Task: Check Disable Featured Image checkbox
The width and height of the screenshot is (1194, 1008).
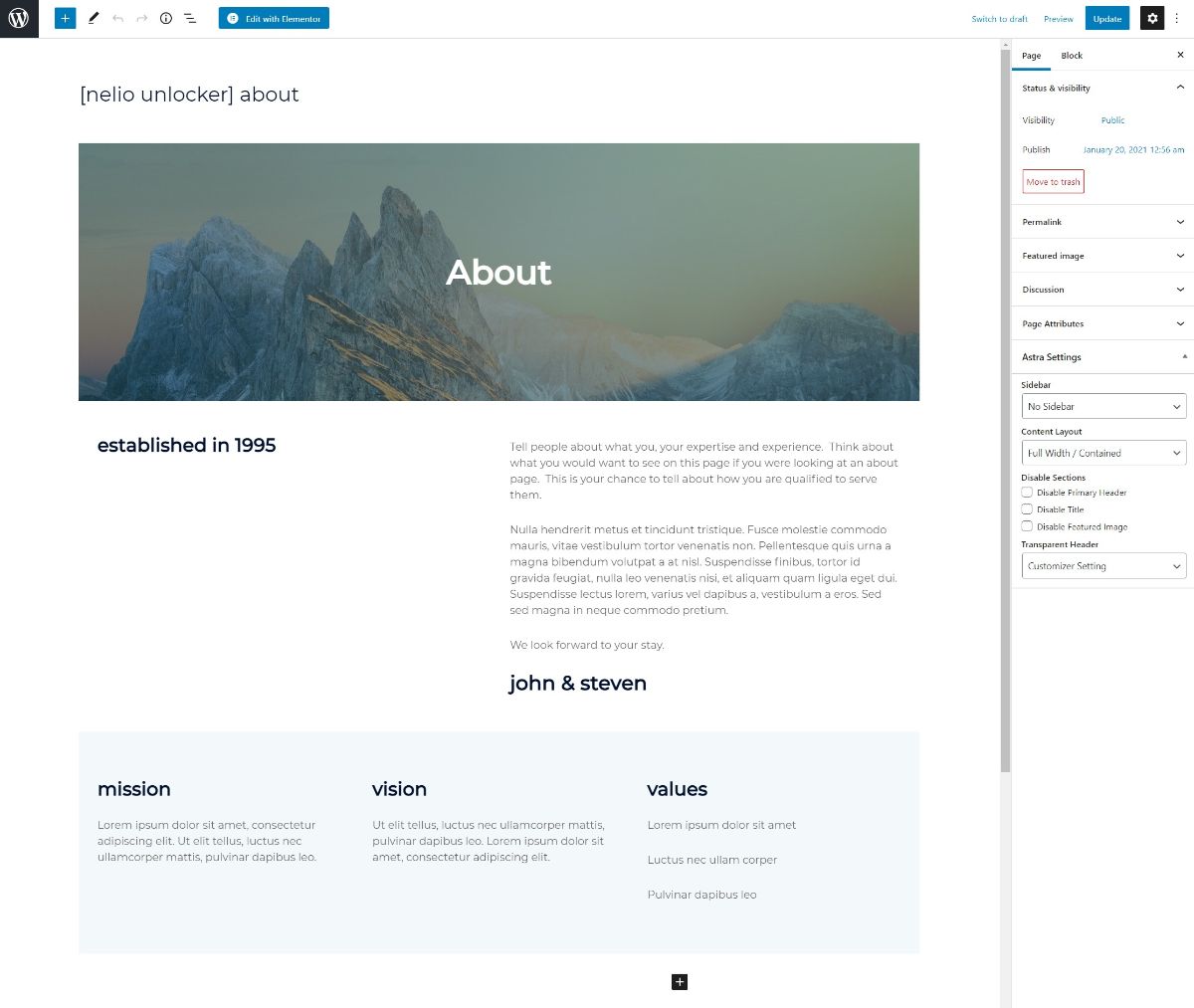Action: point(1027,525)
